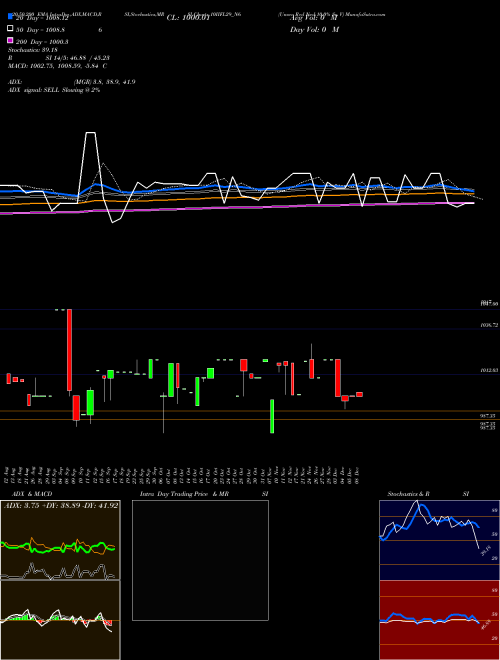Click the 'Day Vol: 0 M' label
The image size is (500, 660).
[x=314, y=30]
